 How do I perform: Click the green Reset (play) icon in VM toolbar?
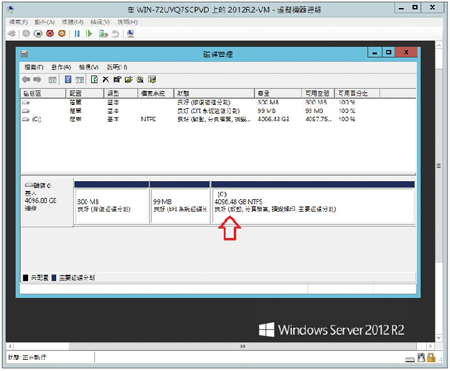click(x=89, y=33)
